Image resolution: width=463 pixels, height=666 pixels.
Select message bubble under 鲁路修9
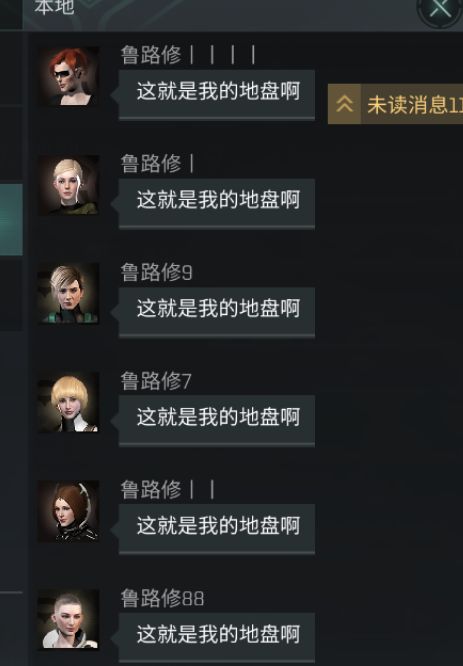[217, 312]
